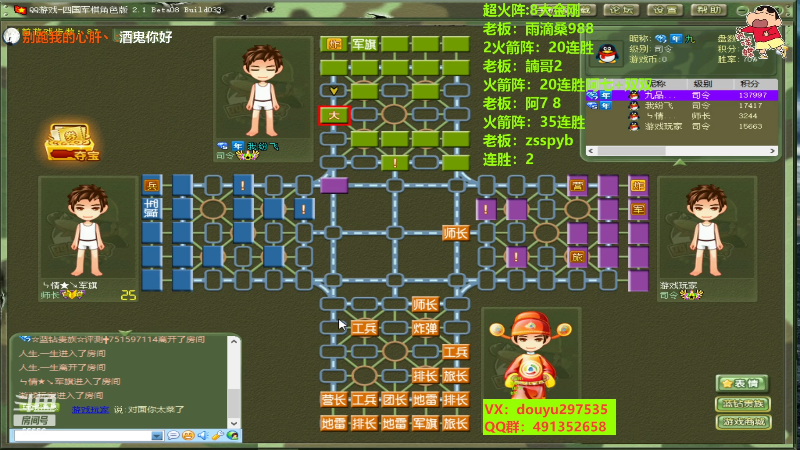This screenshot has width=800, height=450.
Task: Click the wrench tool icon in chat bar
Action: tap(218, 435)
